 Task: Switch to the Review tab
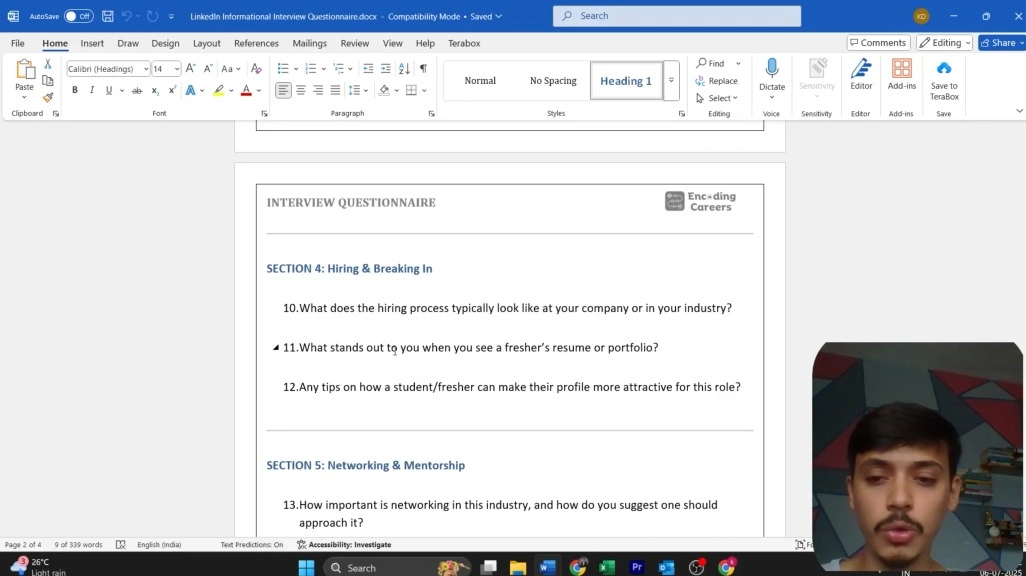(x=355, y=43)
